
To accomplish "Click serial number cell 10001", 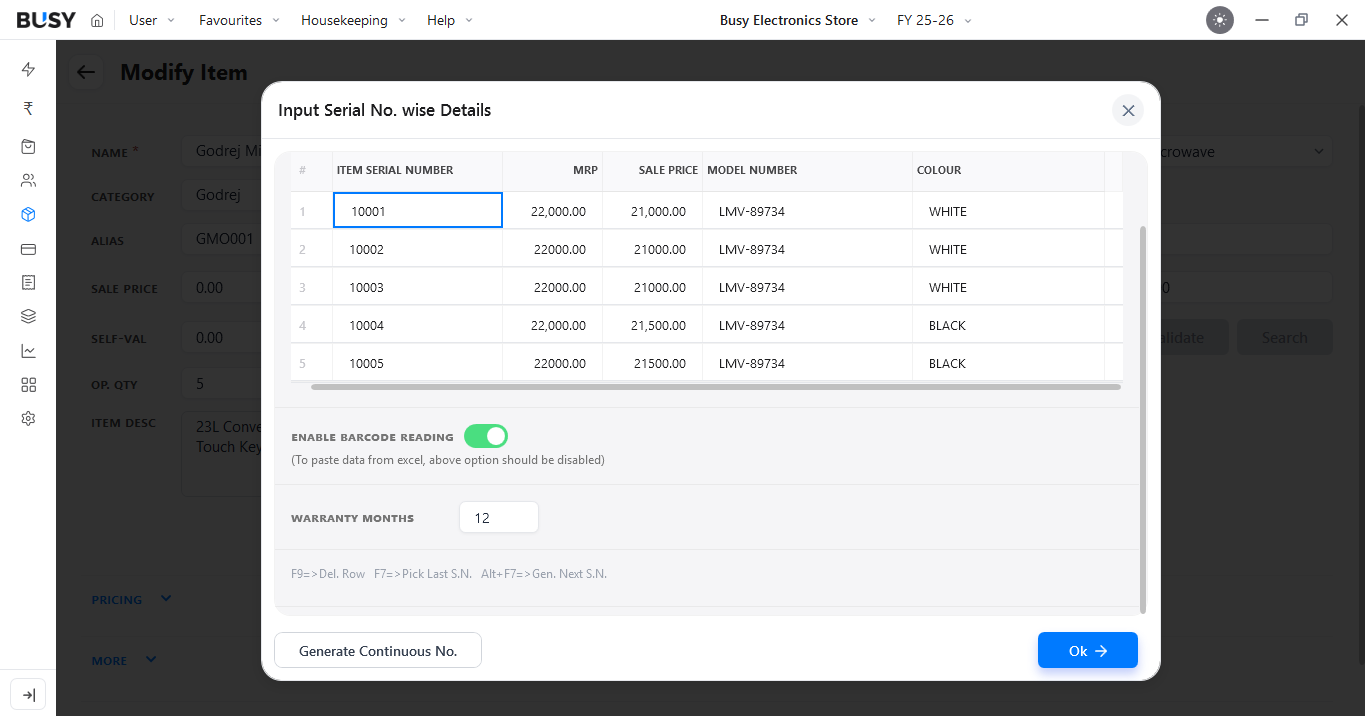I will click(417, 211).
